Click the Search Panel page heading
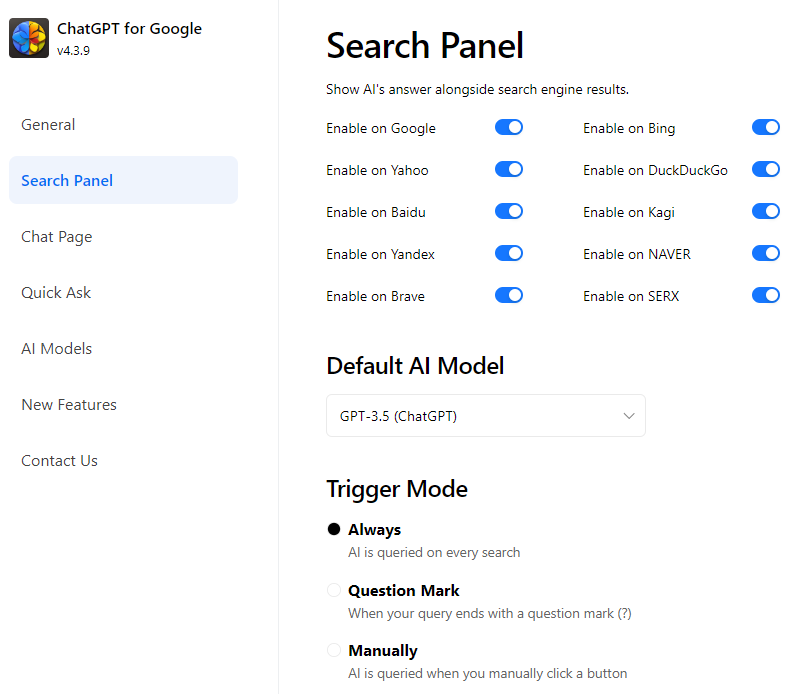Screen dimensions: 797x694 (x=424, y=46)
